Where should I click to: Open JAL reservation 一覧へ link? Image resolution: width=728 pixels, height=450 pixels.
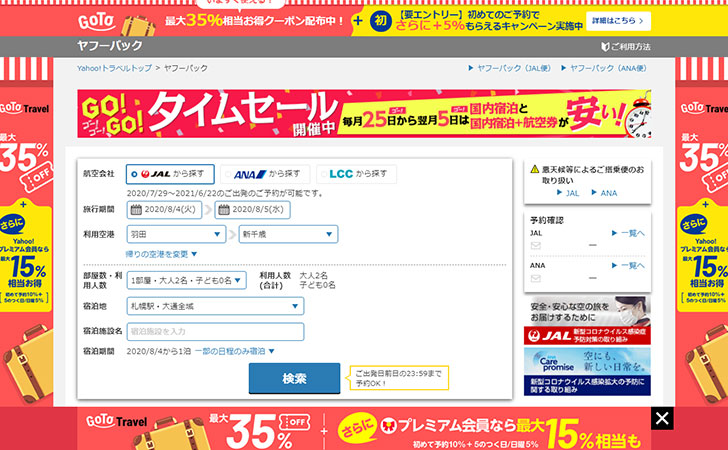(x=628, y=233)
